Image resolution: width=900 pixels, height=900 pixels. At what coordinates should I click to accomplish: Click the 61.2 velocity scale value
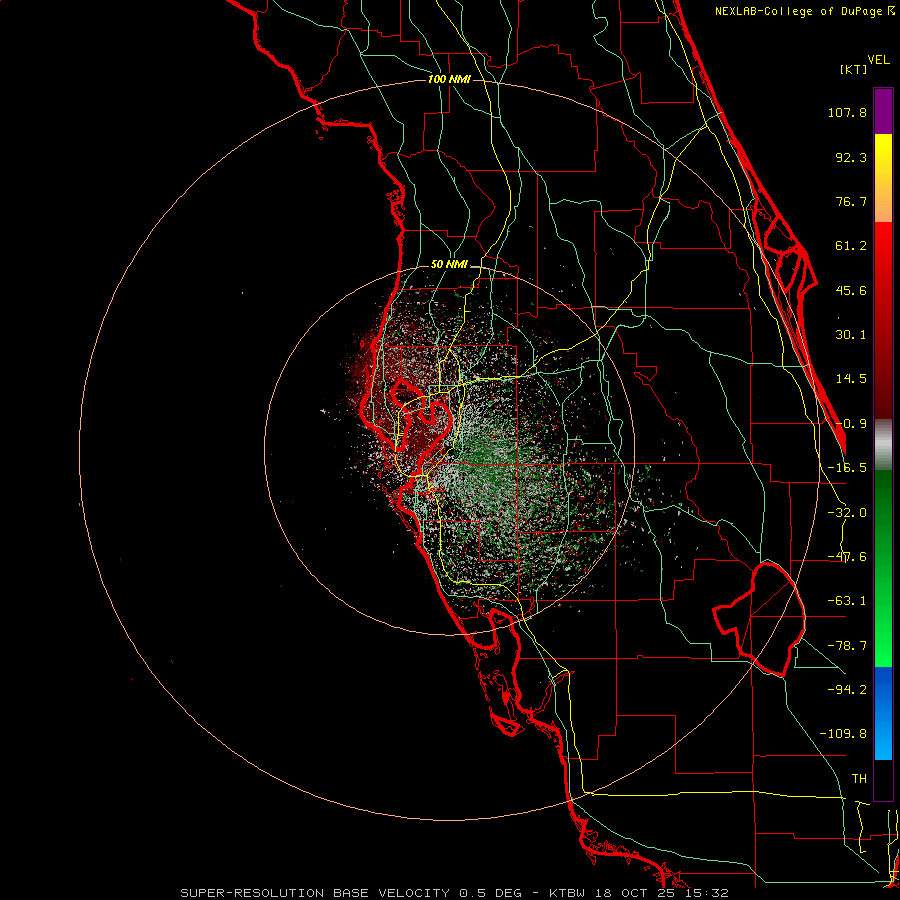851,246
